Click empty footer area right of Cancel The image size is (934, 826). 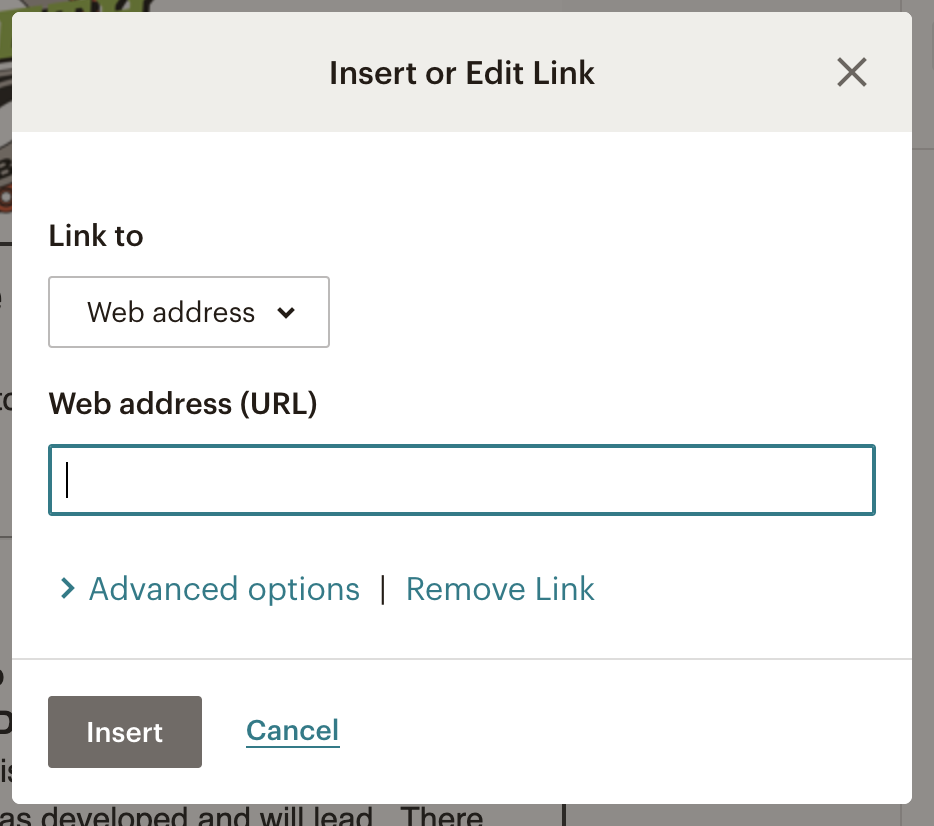(625, 731)
